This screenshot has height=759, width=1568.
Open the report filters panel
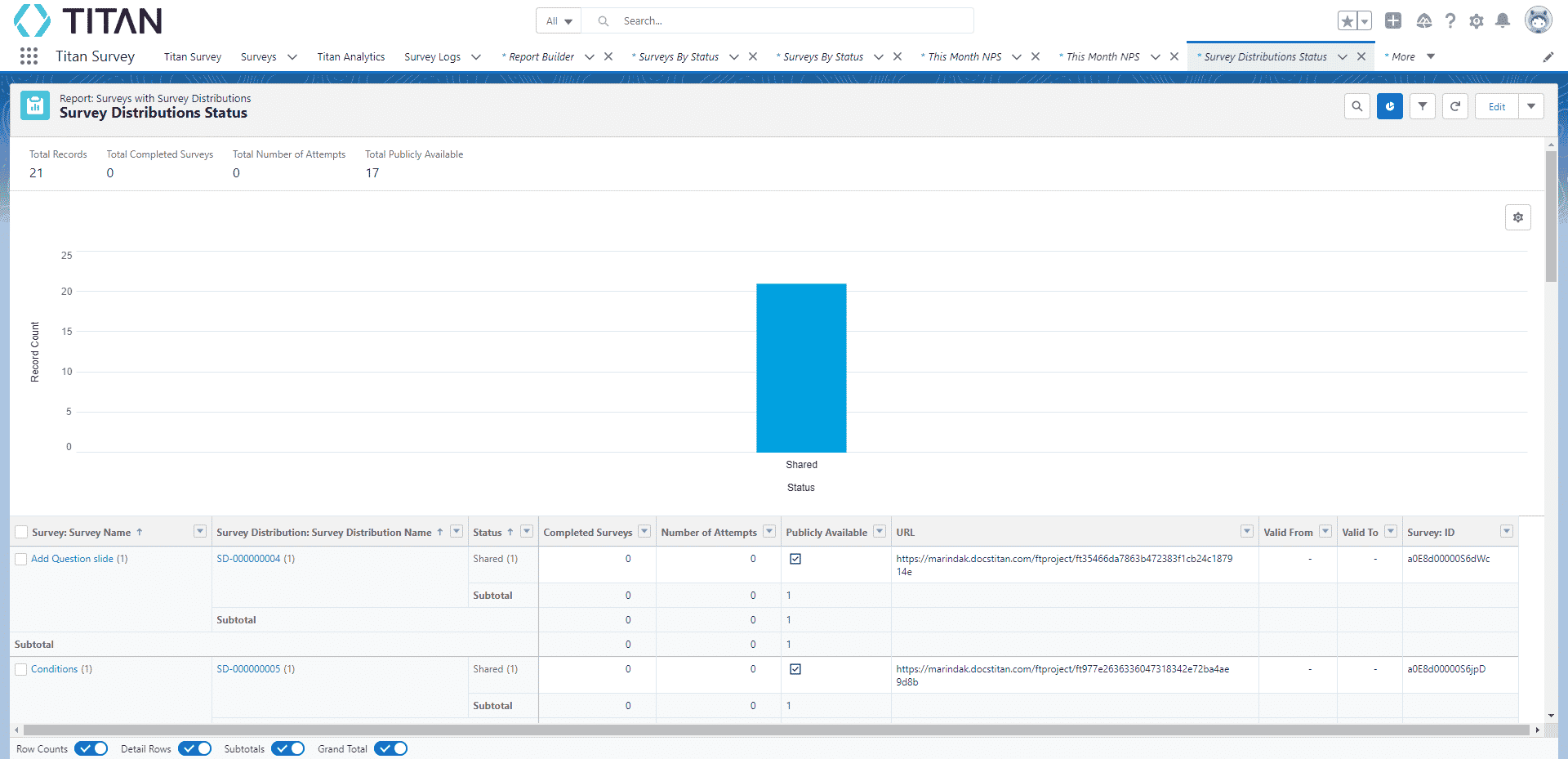[1422, 106]
